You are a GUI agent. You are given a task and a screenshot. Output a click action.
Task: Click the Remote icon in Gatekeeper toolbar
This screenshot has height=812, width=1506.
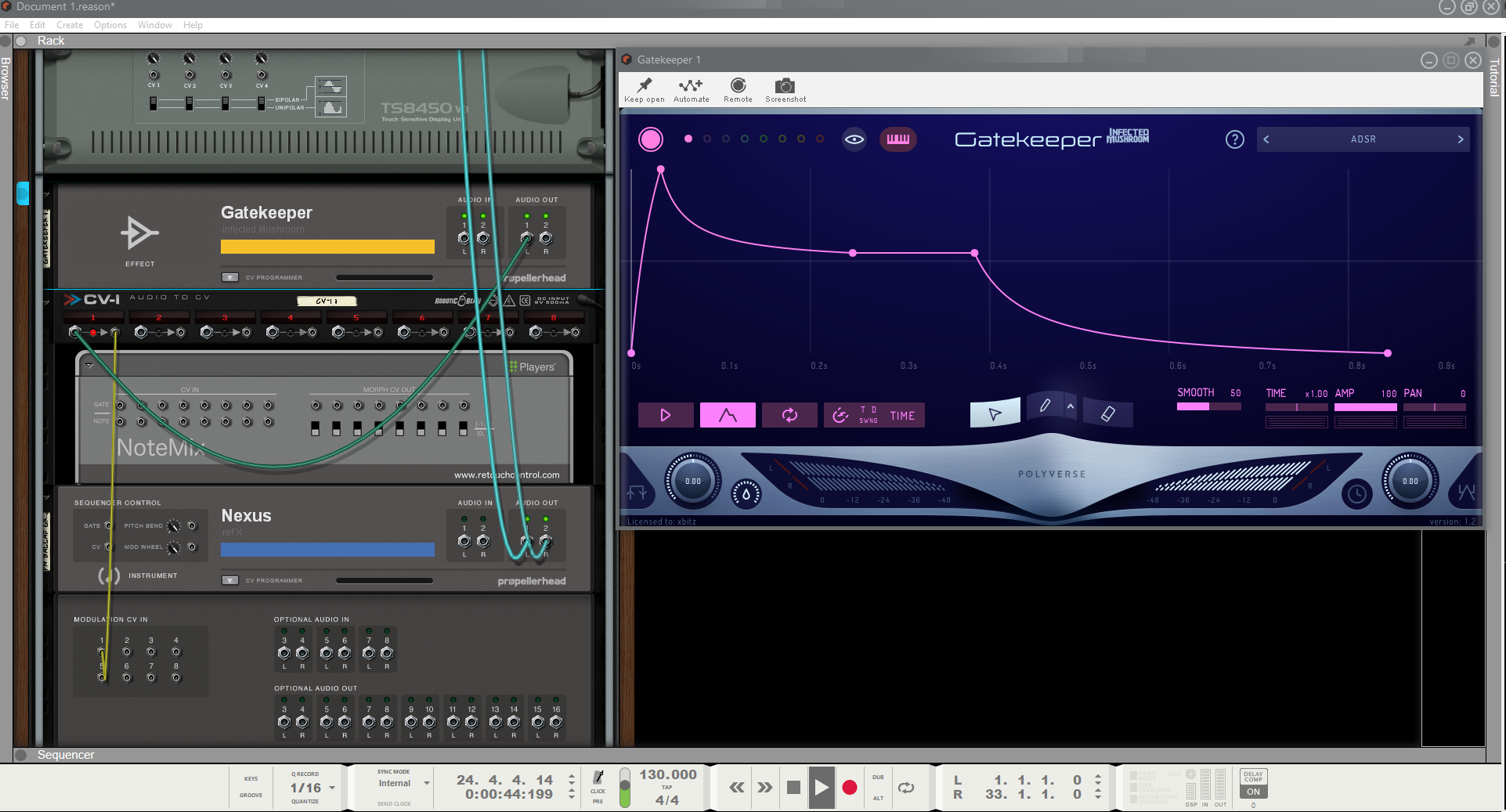pyautogui.click(x=738, y=85)
